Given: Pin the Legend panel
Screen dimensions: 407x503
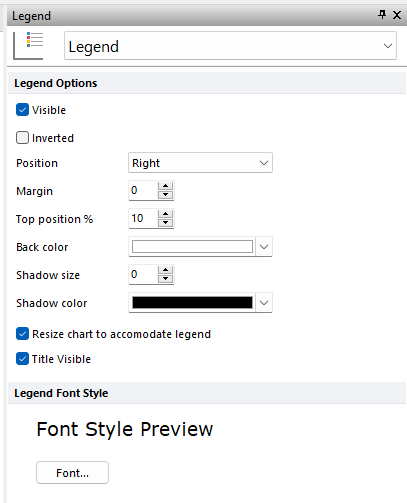Looking at the screenshot, I should click(382, 15).
